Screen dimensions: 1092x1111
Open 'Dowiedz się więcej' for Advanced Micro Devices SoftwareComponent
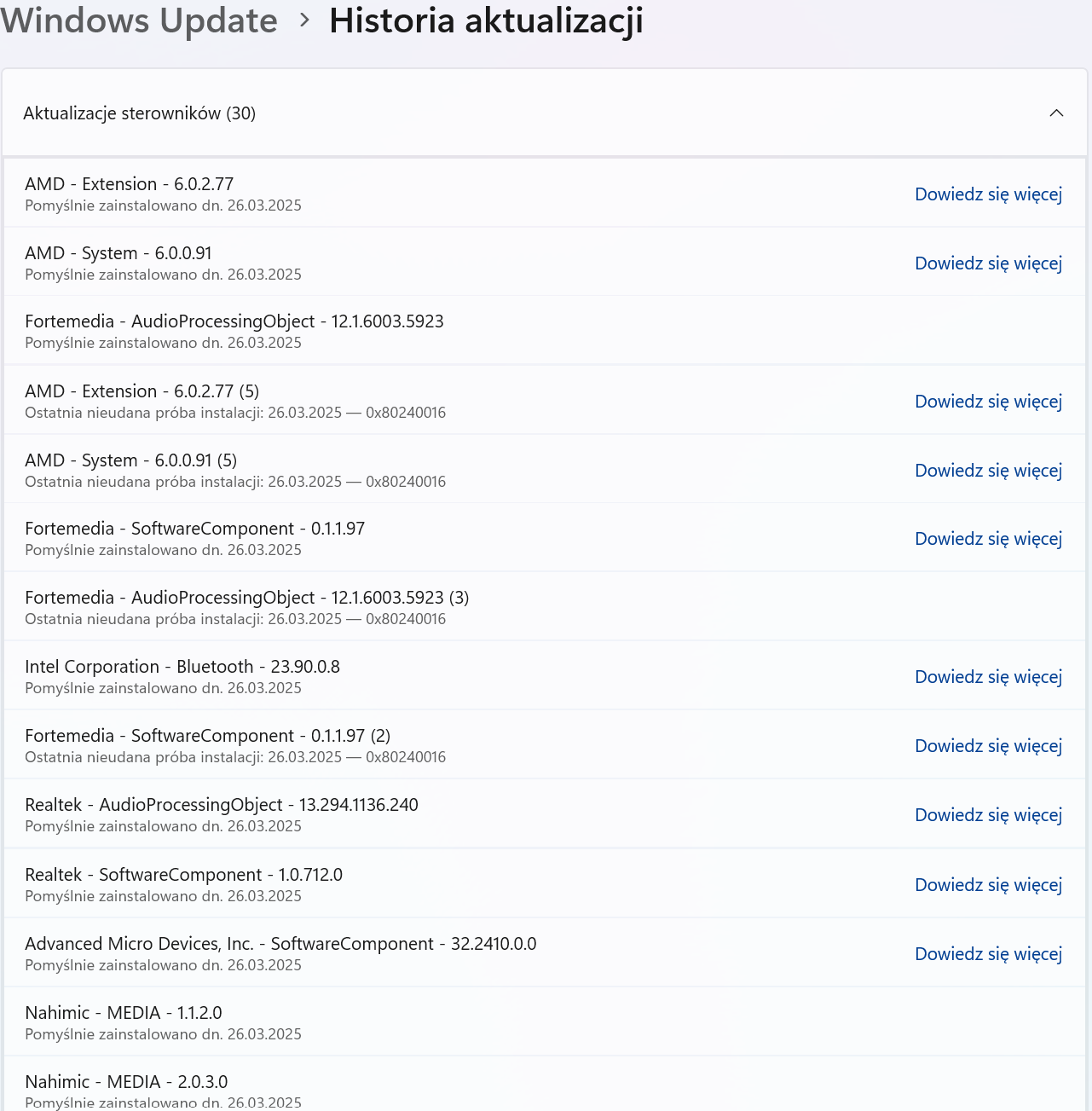pos(988,954)
